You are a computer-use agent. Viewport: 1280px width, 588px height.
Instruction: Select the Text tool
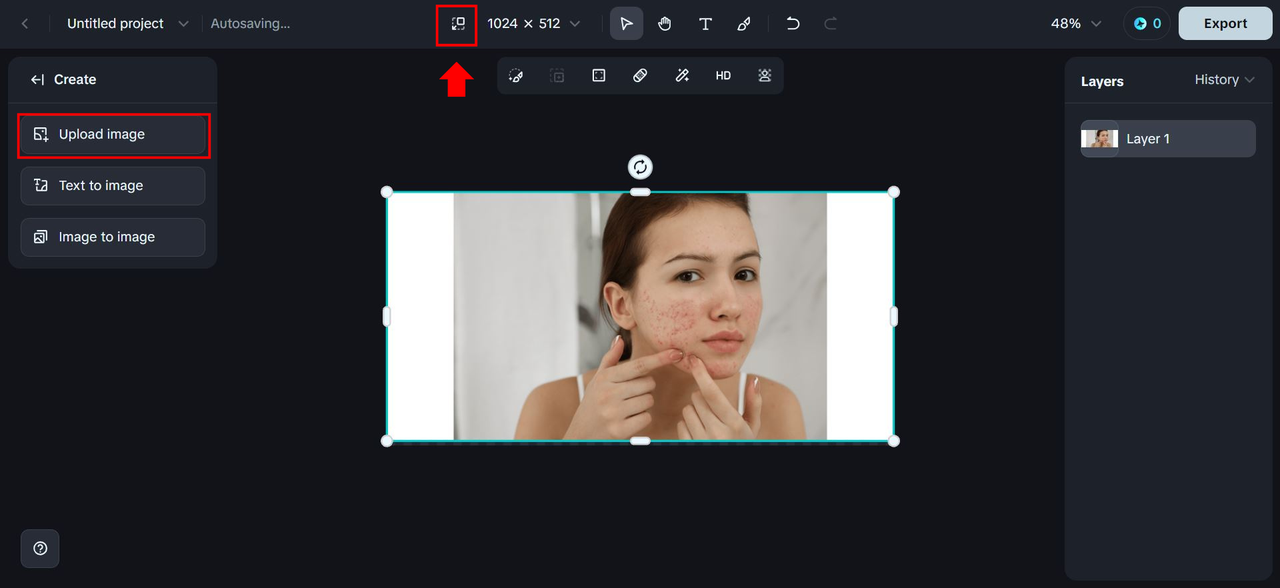705,23
